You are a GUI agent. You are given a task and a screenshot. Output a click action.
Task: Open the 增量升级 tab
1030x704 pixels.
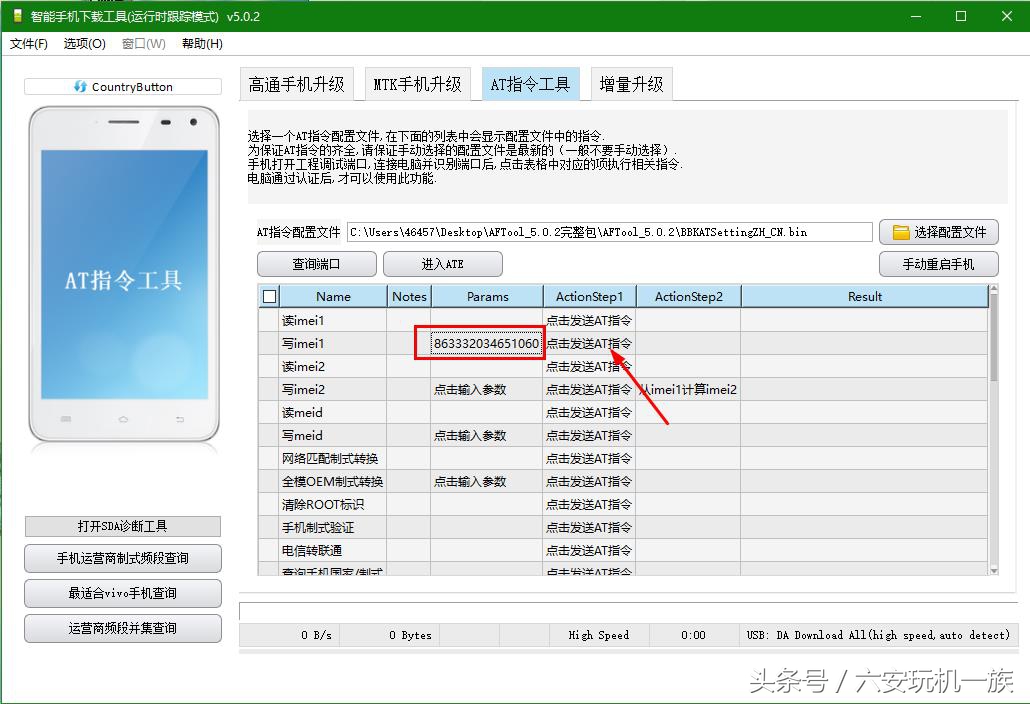point(632,84)
